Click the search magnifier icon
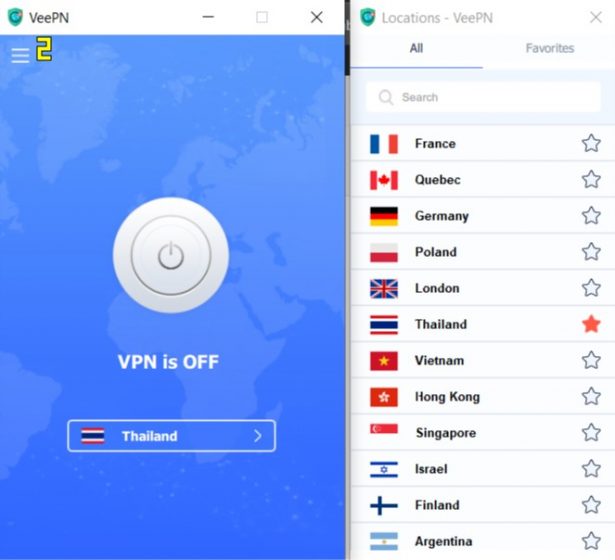 [386, 97]
